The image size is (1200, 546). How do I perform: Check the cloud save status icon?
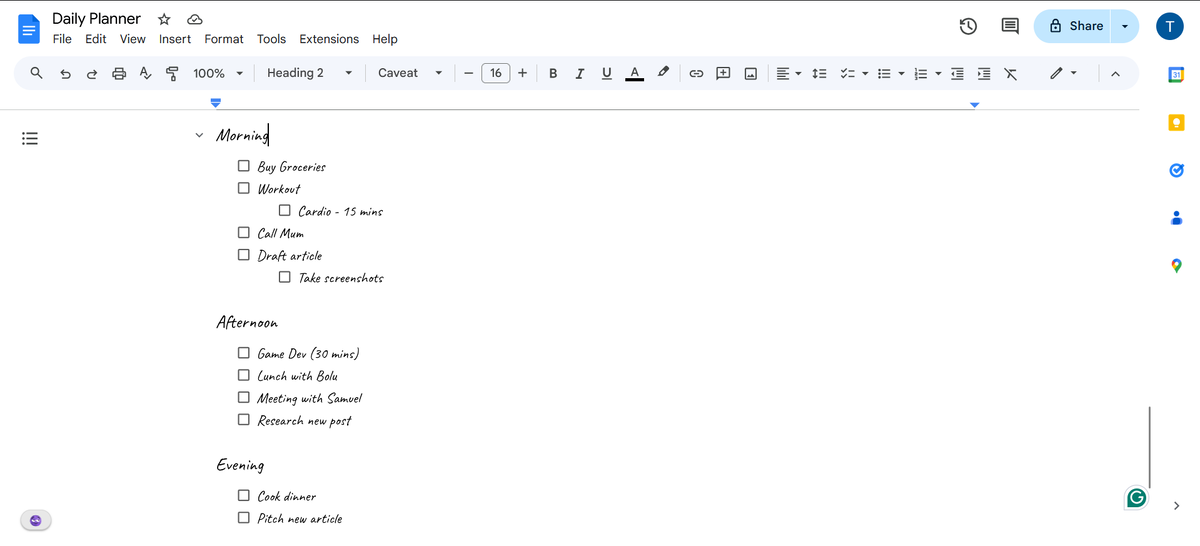tap(195, 19)
